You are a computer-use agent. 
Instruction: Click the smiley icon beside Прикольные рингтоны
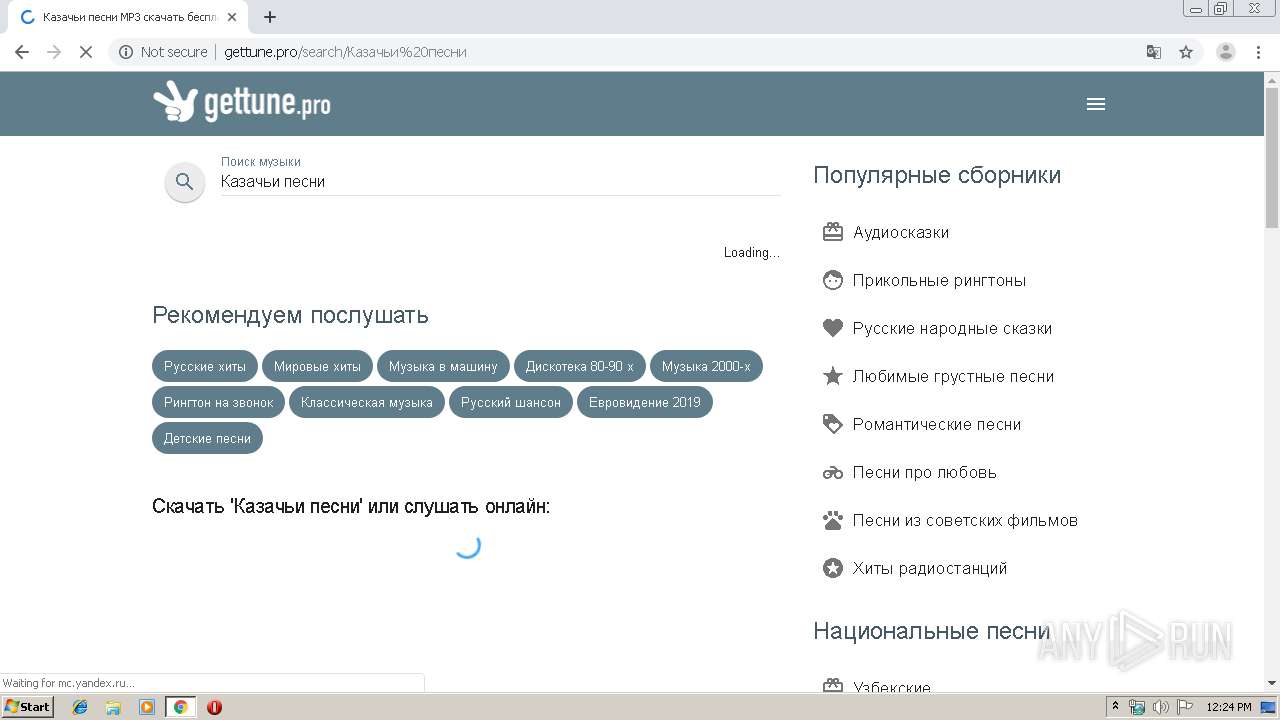pos(832,280)
